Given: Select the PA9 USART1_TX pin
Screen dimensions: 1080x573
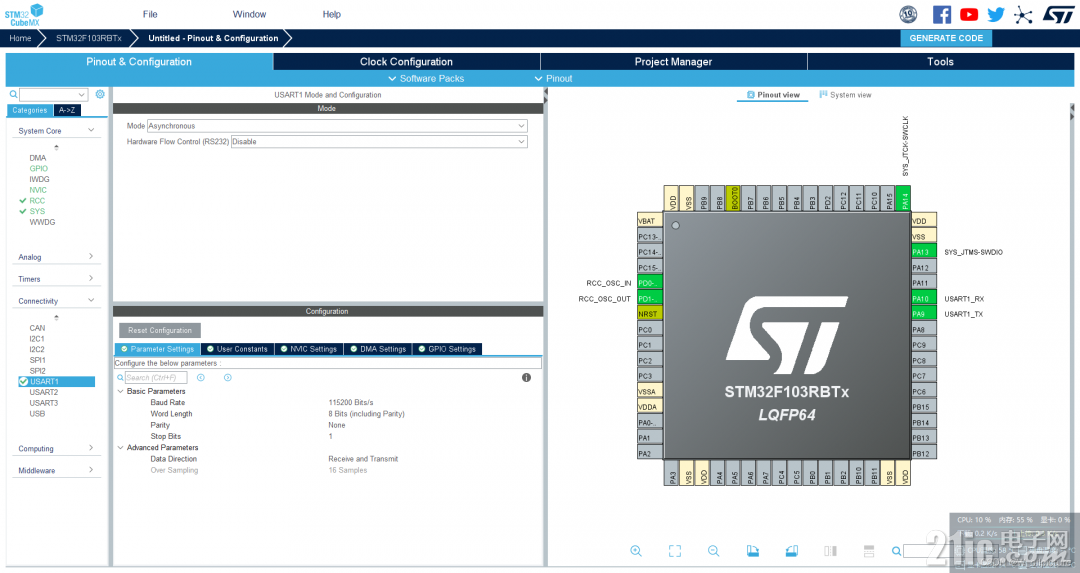Looking at the screenshot, I should pyautogui.click(x=924, y=314).
